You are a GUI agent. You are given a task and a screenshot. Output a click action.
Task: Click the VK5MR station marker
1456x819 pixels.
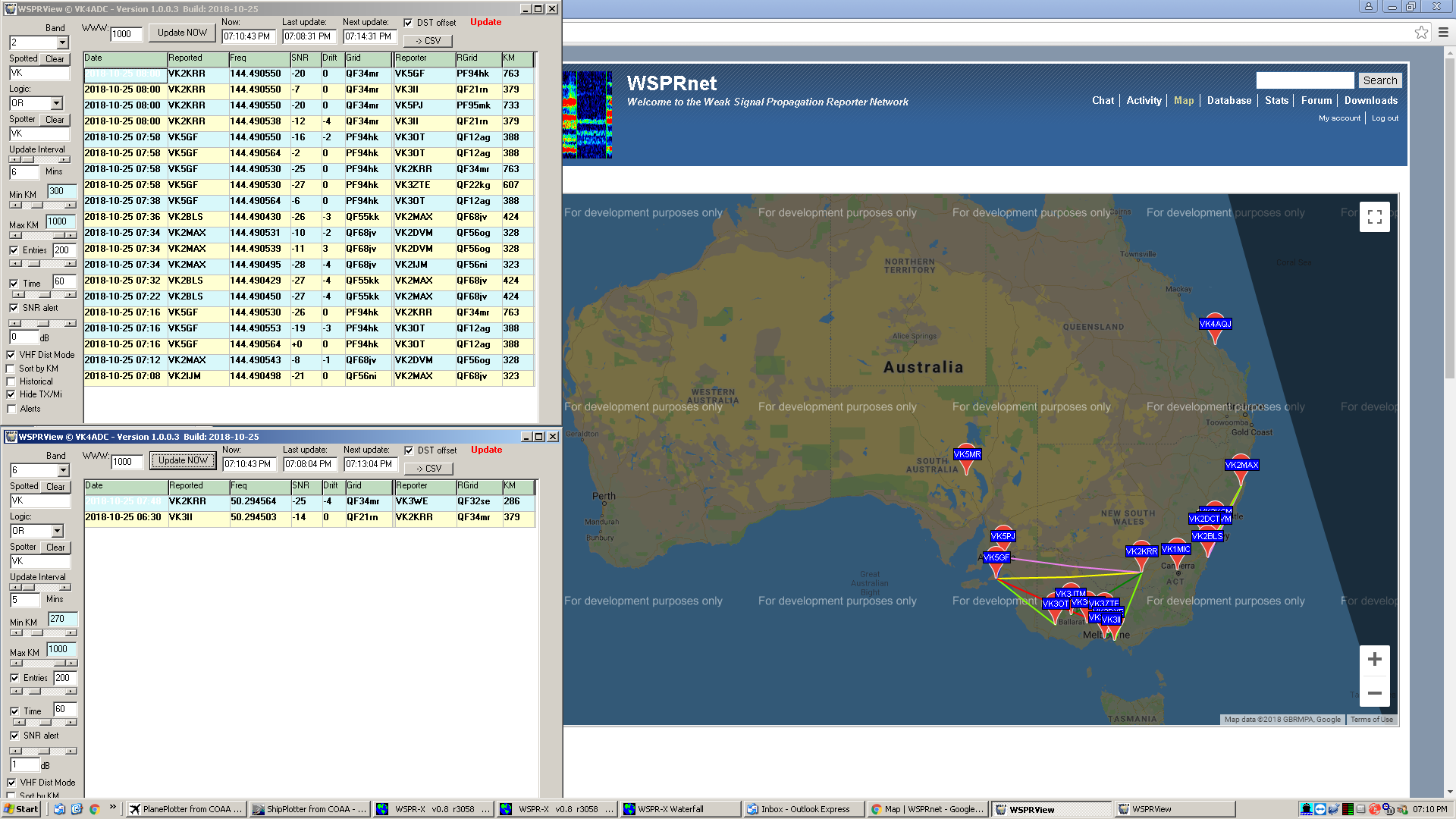tap(966, 457)
